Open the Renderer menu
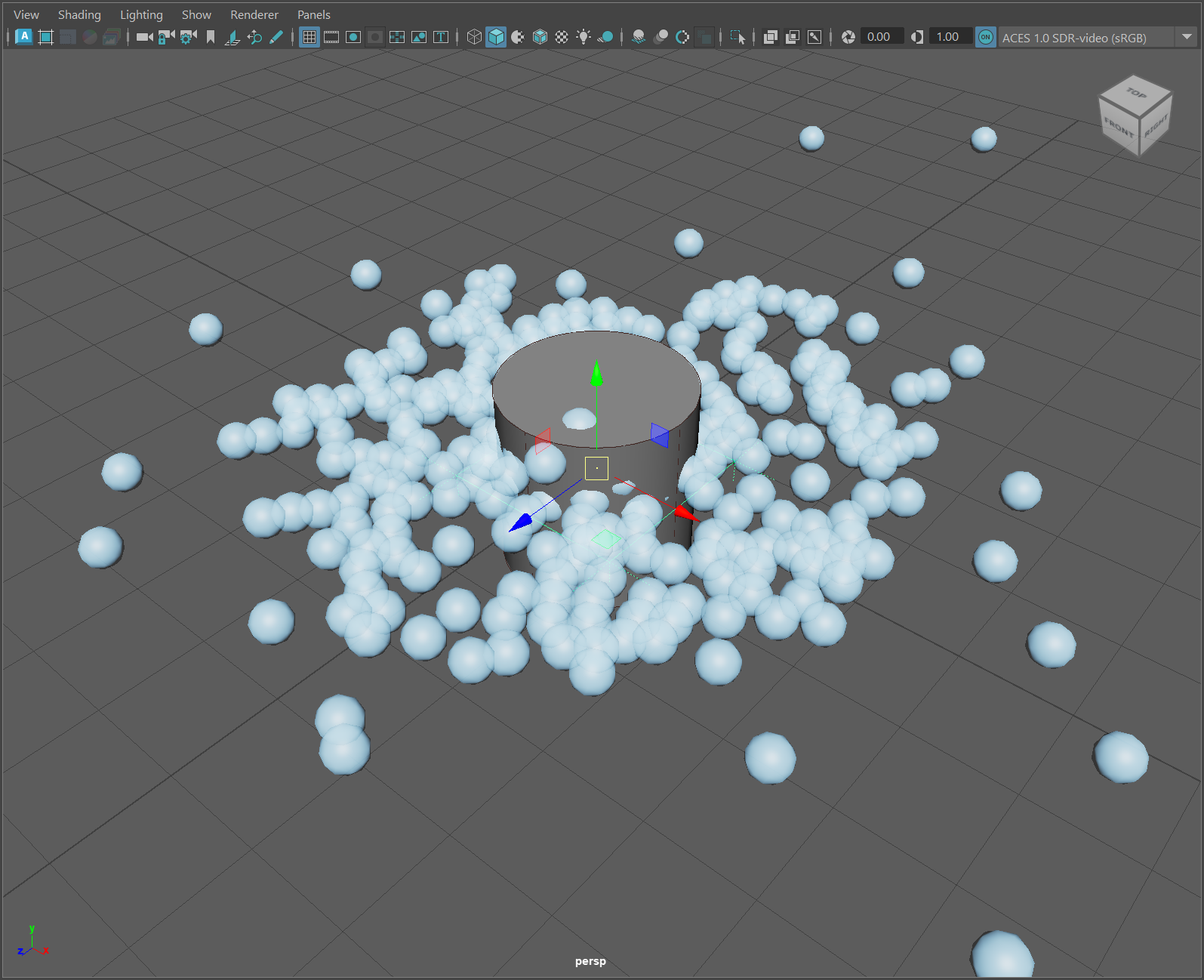The width and height of the screenshot is (1204, 980). click(254, 14)
